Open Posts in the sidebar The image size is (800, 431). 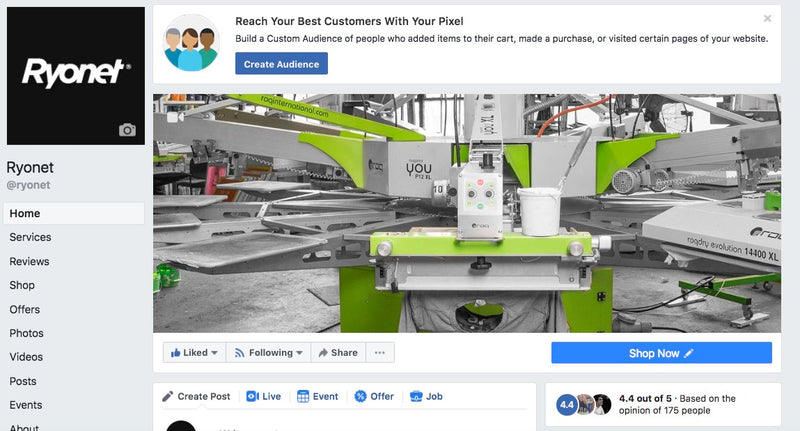click(23, 381)
